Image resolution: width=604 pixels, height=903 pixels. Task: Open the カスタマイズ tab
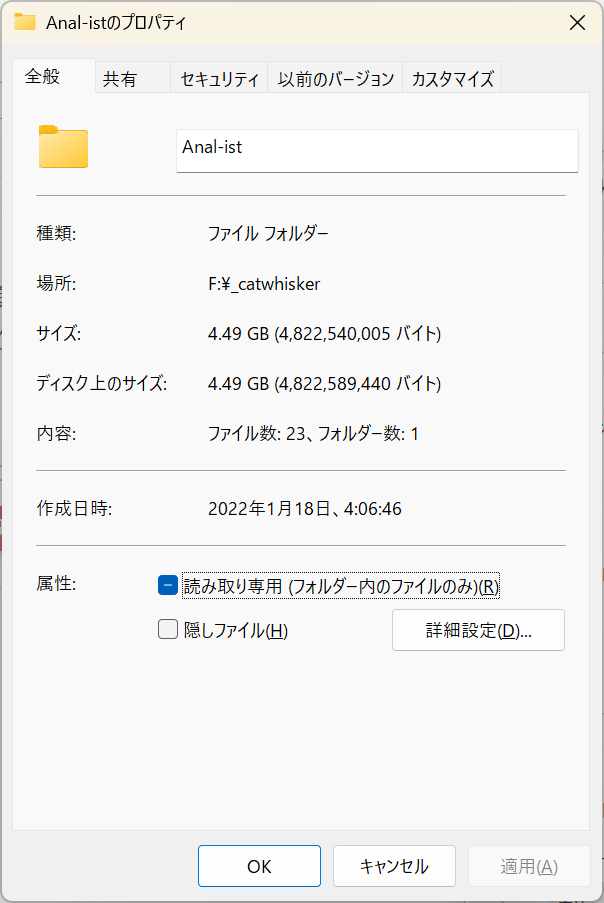452,79
